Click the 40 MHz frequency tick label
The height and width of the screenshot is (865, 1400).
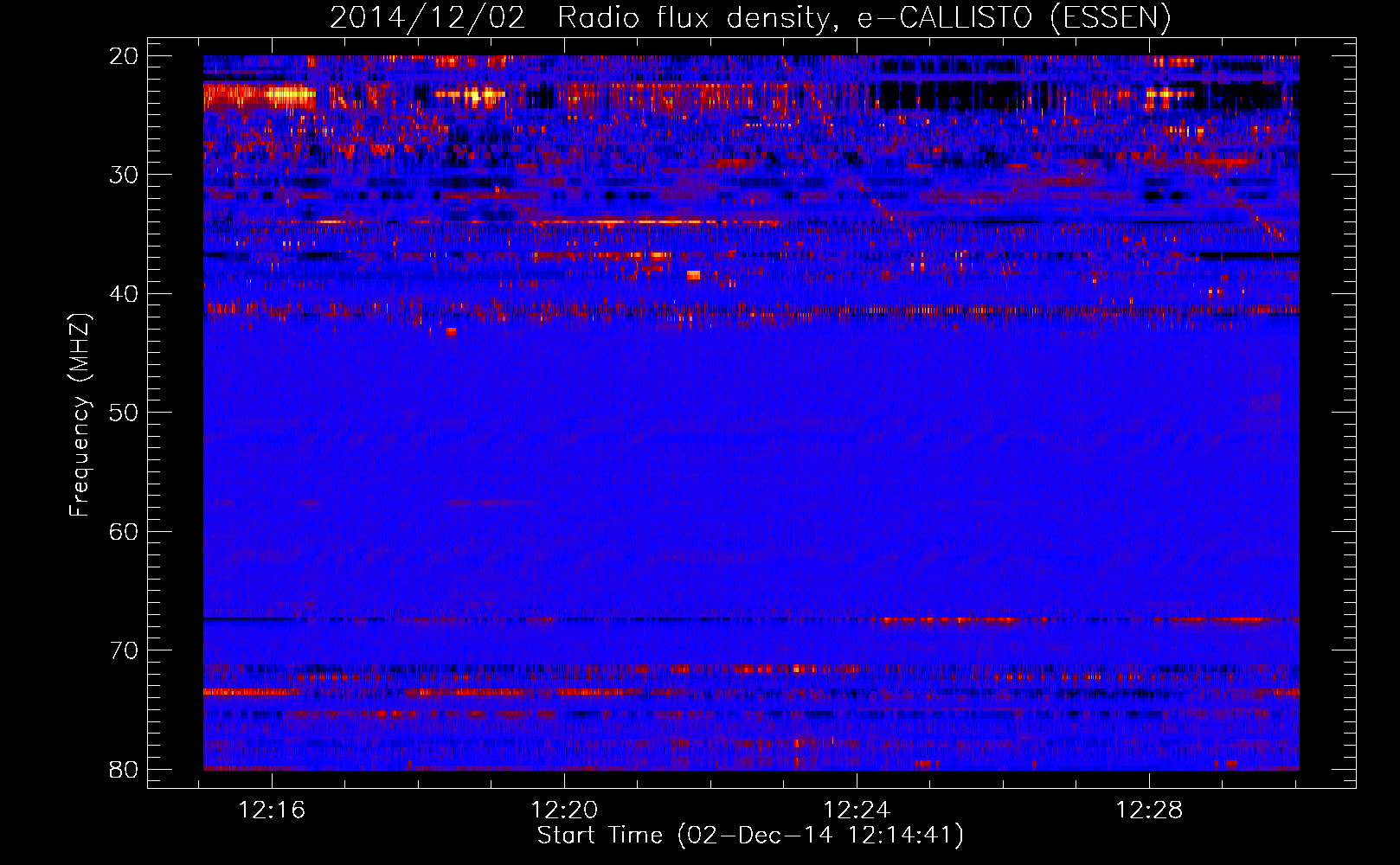pos(124,293)
